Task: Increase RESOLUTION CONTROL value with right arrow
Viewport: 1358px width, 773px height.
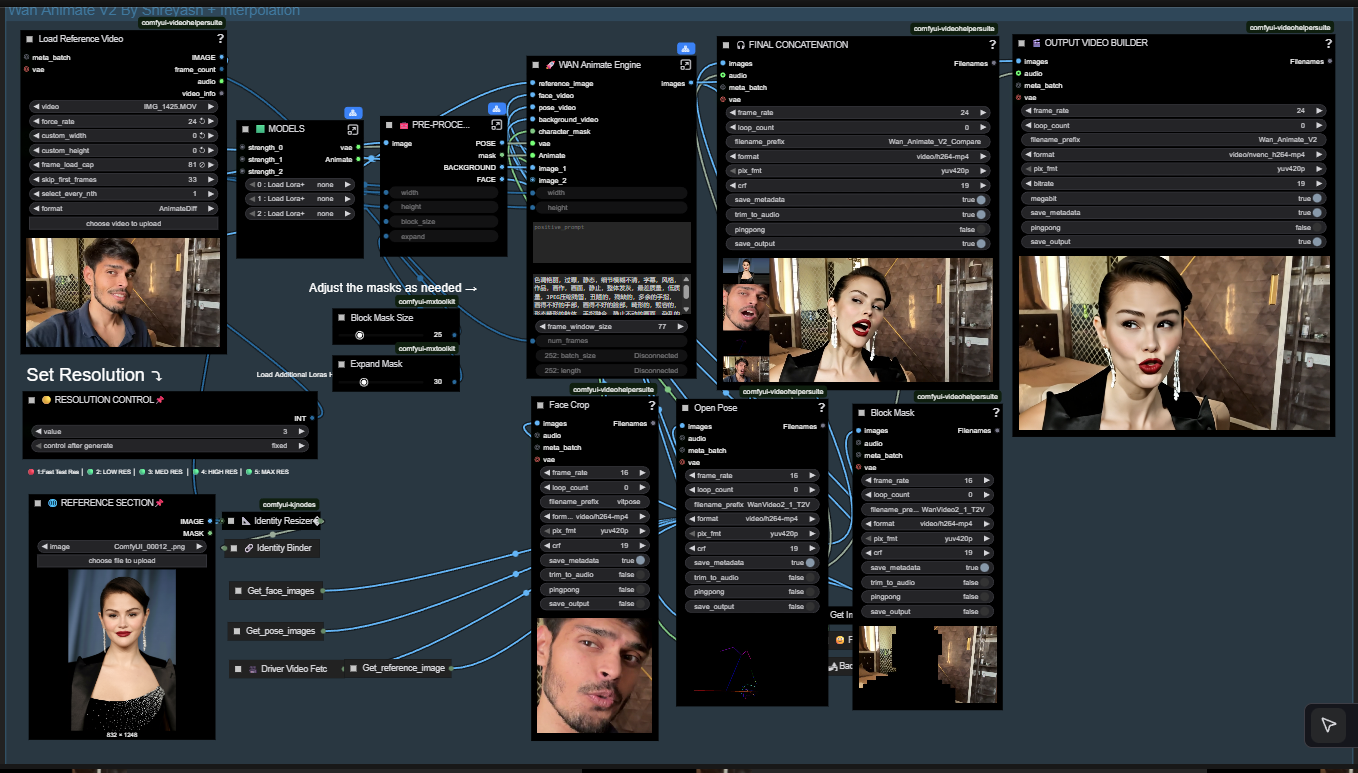Action: pyautogui.click(x=302, y=431)
